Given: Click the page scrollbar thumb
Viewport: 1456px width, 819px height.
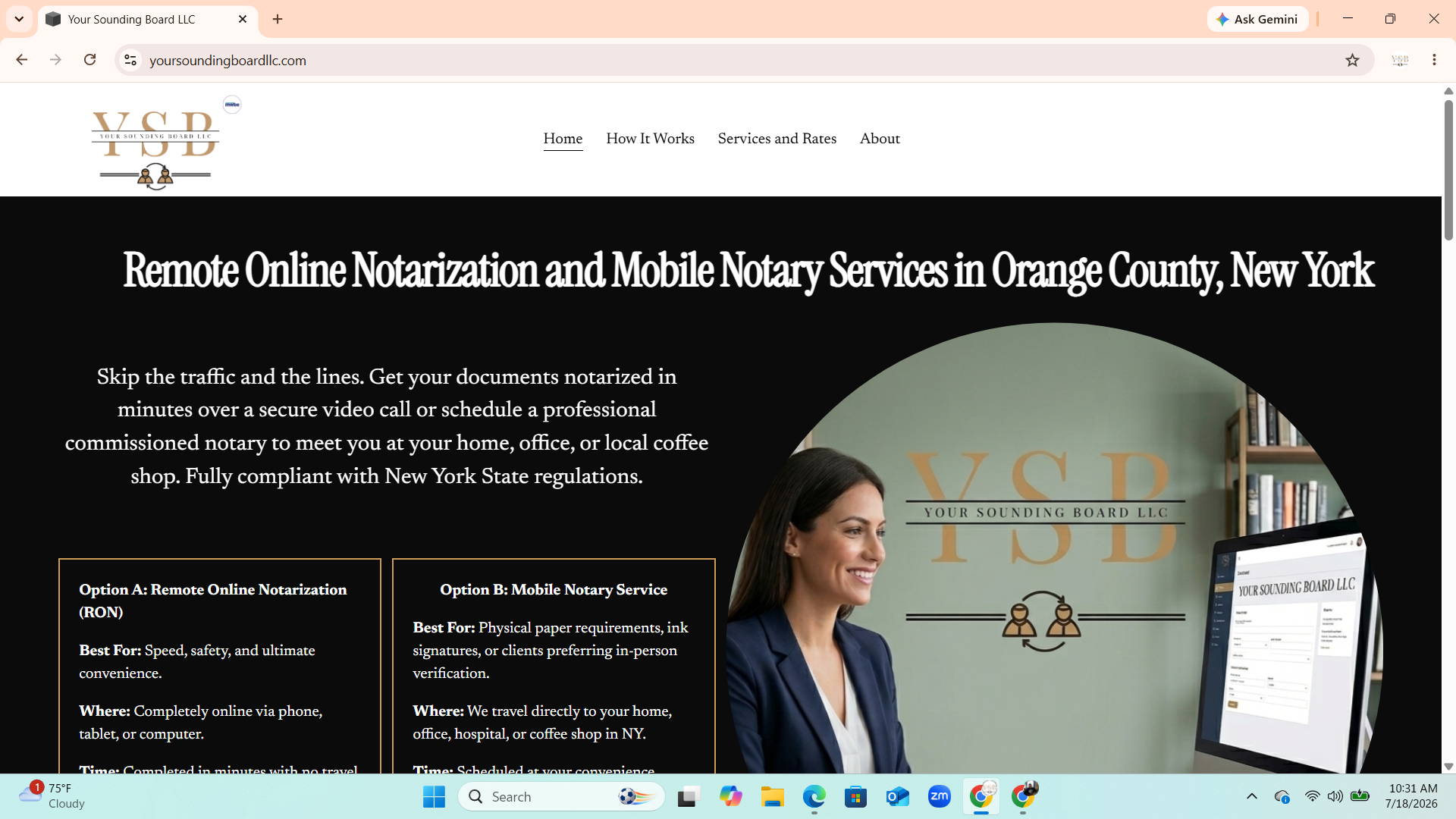Looking at the screenshot, I should [x=1448, y=170].
